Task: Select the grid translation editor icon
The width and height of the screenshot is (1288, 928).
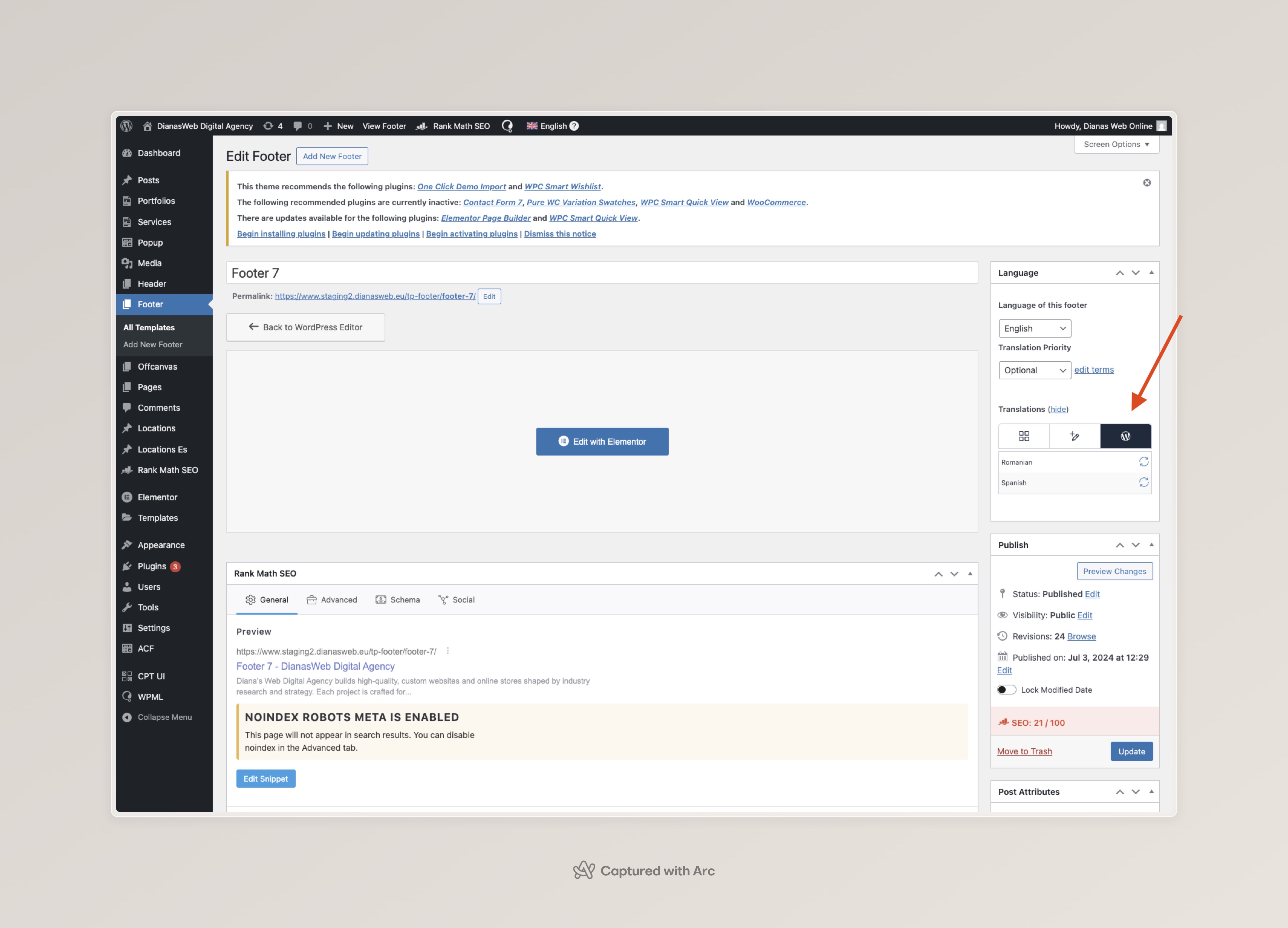Action: point(1023,436)
